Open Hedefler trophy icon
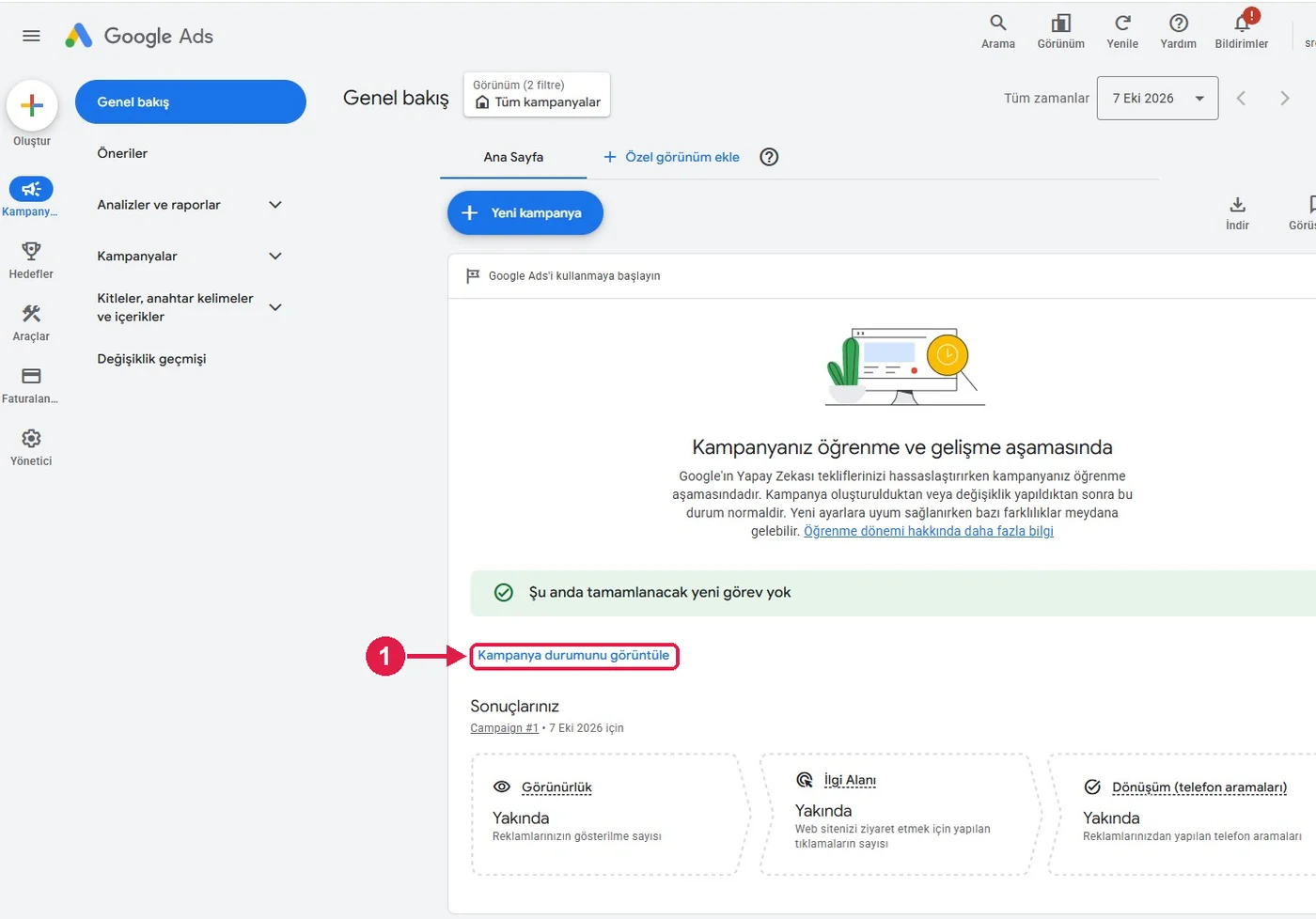Screen dimensions: 1316x919 [31, 251]
